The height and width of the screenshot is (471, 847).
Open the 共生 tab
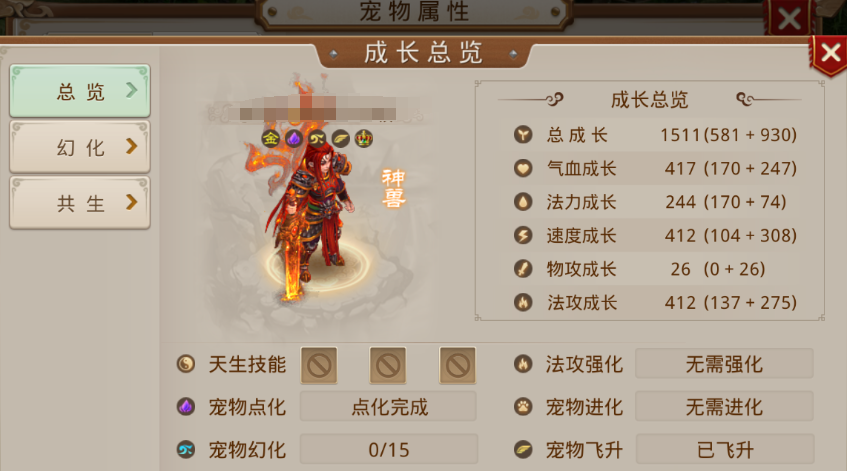80,203
